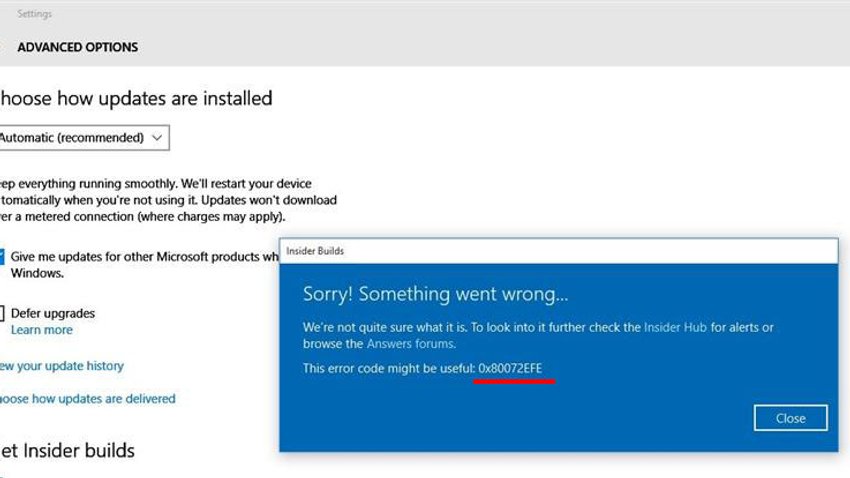Viewport: 850px width, 478px height.
Task: Uncheck Give me updates for other Microsoft products
Action: coord(2,257)
